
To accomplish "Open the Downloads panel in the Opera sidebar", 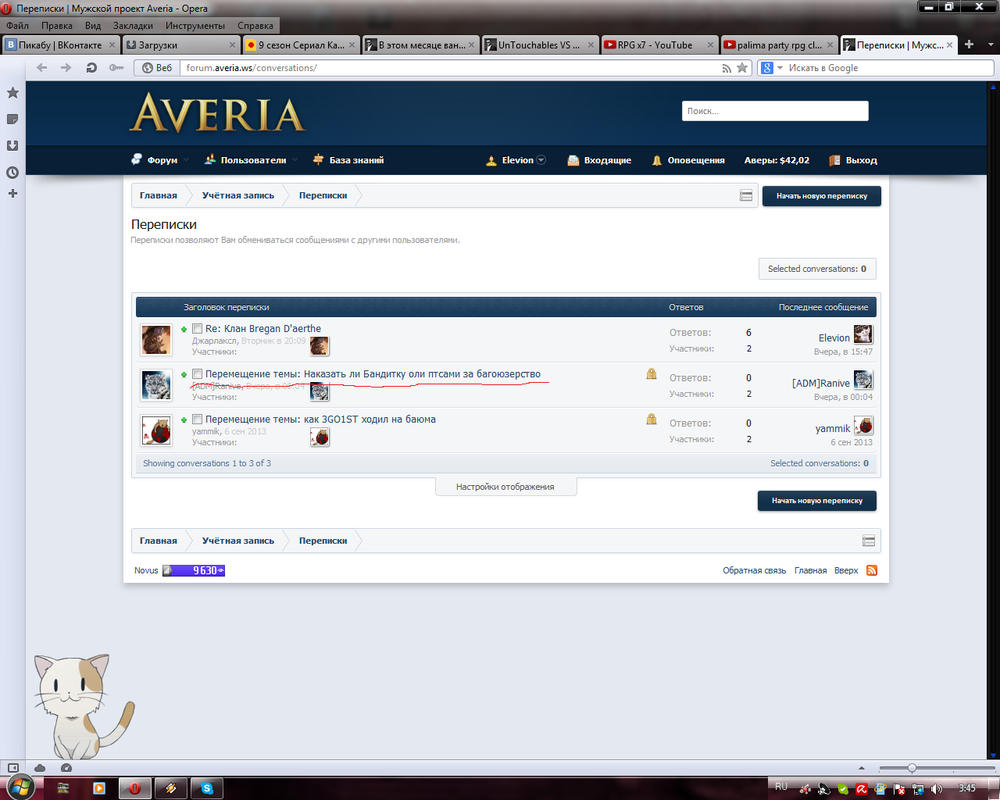I will pos(13,145).
